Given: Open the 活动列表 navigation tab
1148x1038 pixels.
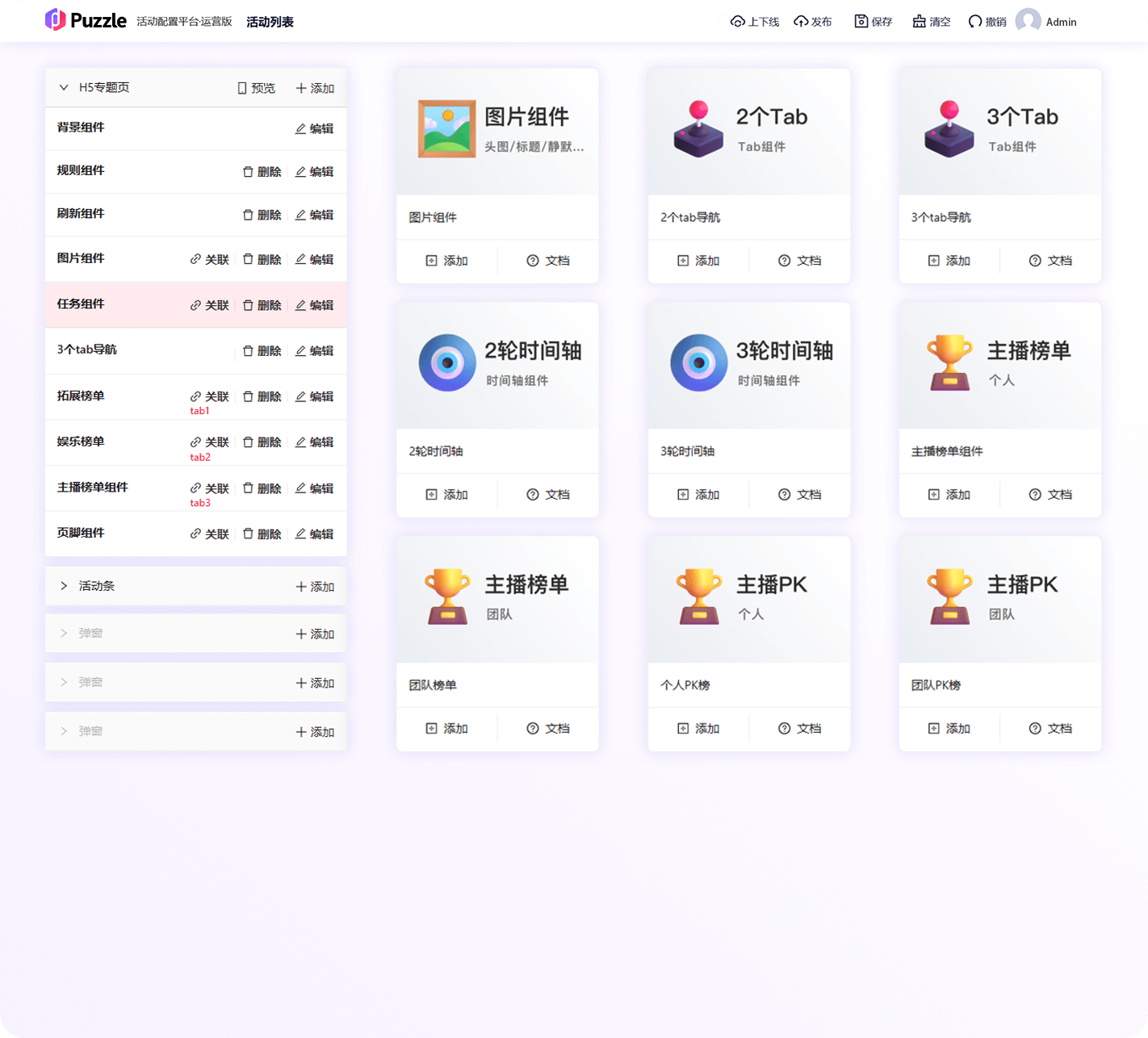Looking at the screenshot, I should (270, 22).
